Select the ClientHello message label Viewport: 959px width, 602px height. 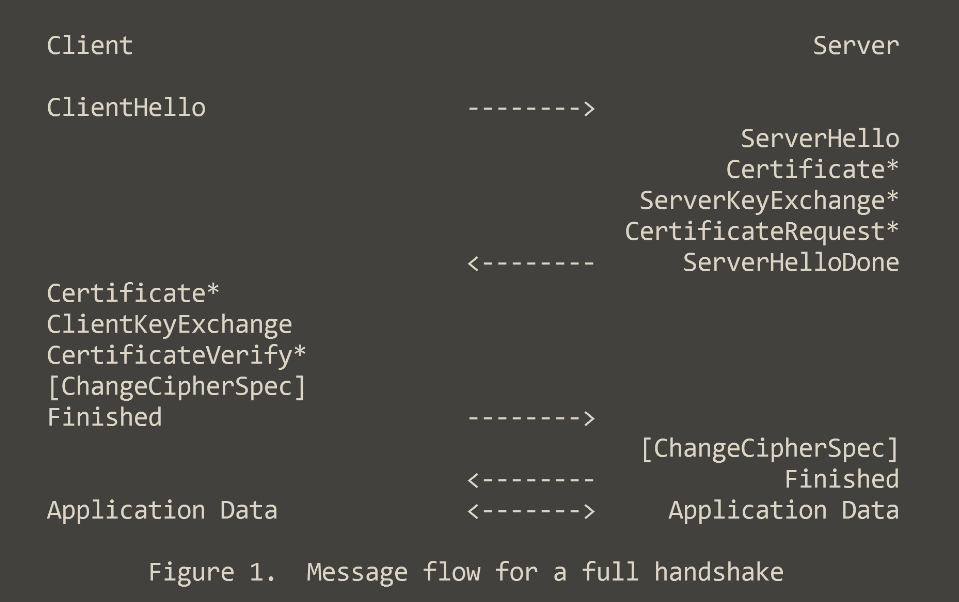[x=126, y=108]
